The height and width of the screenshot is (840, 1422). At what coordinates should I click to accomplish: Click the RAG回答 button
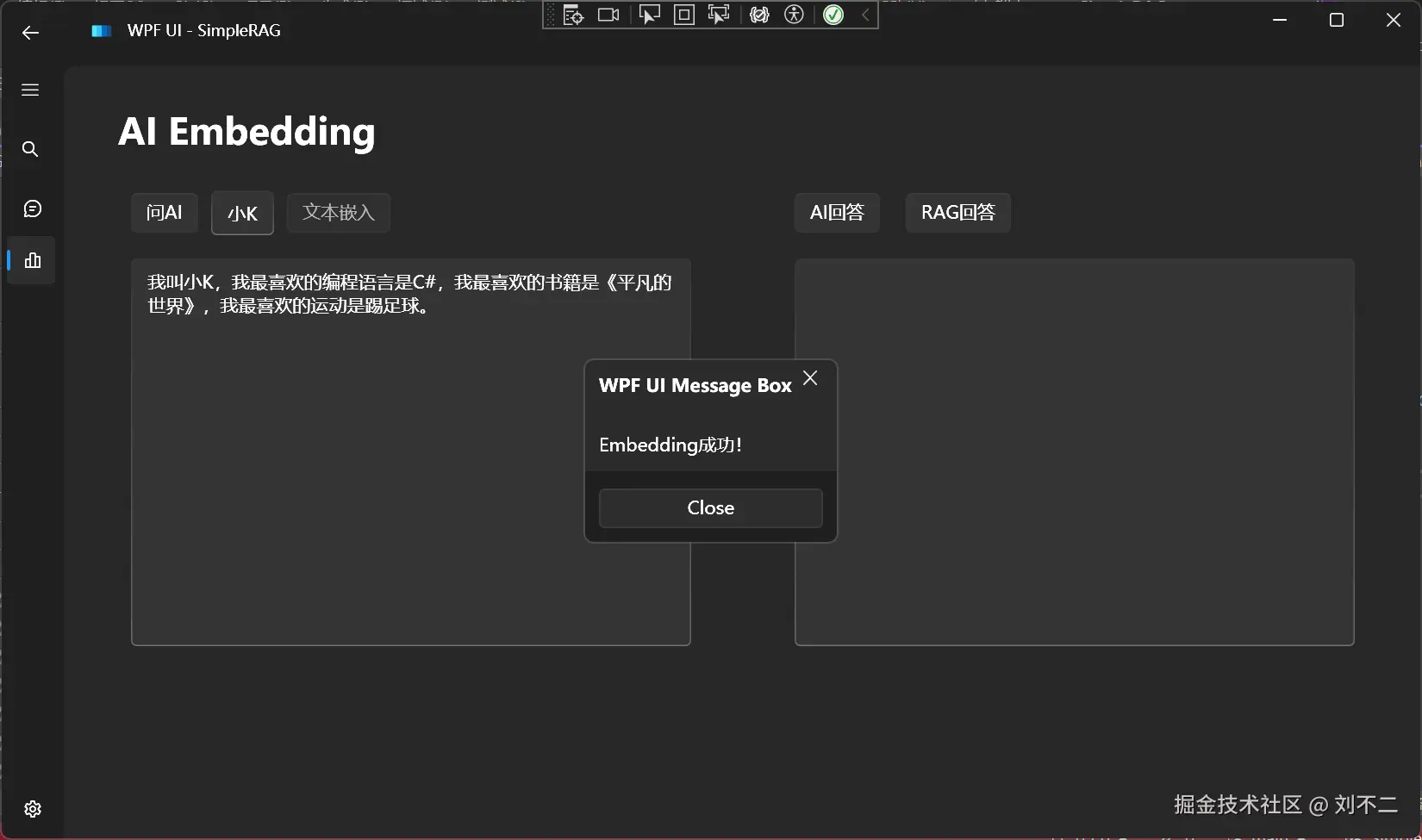click(x=958, y=213)
